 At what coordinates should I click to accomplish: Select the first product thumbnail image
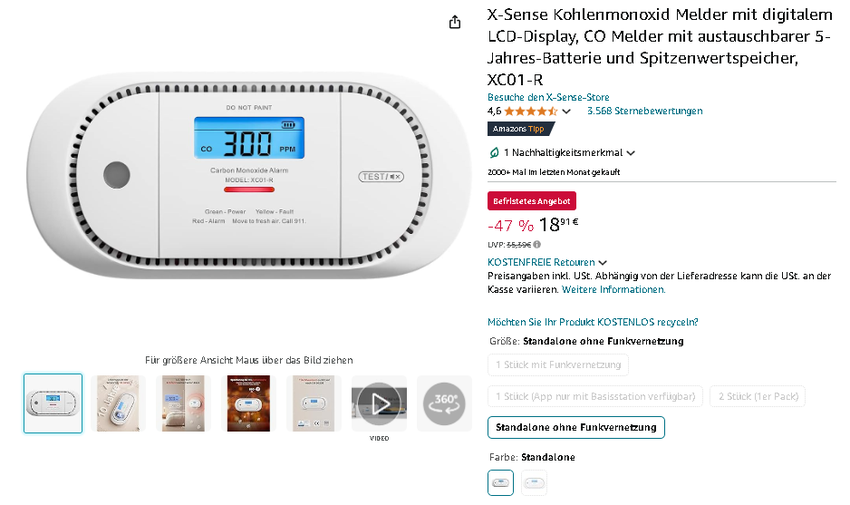[x=53, y=403]
